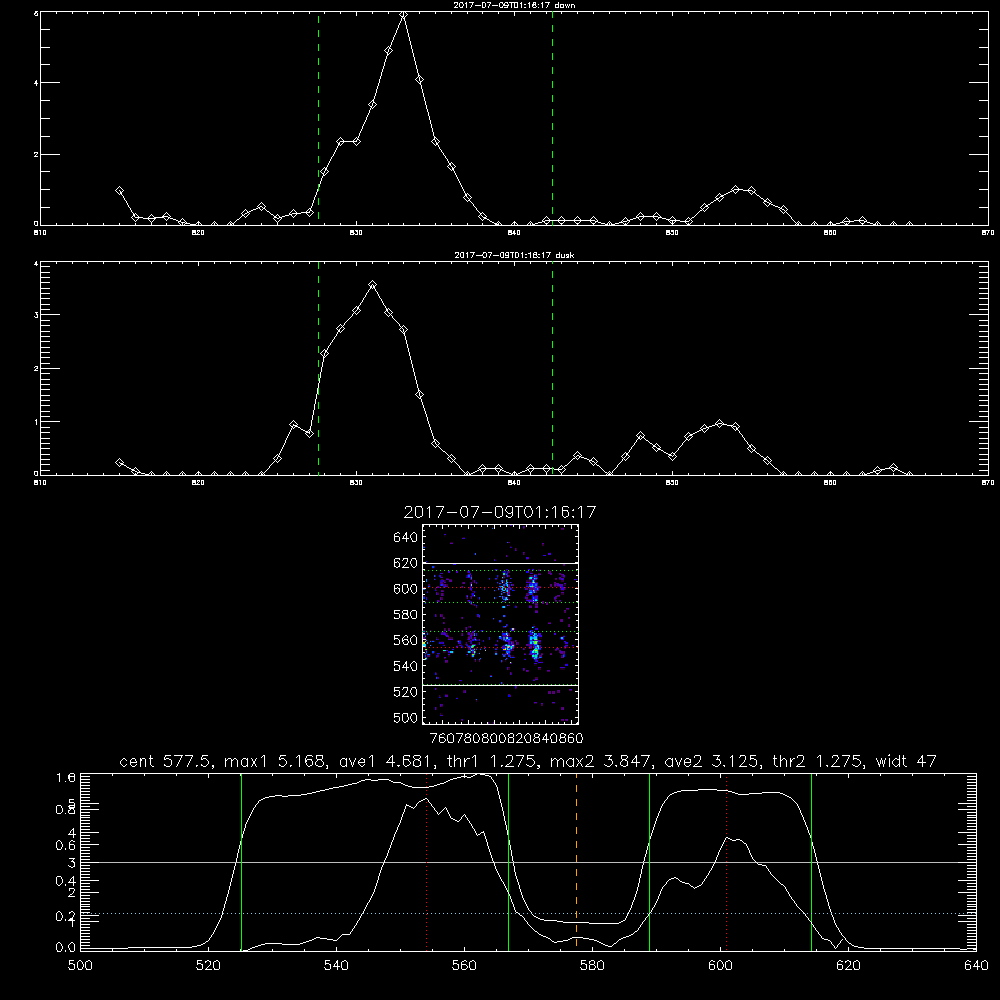This screenshot has height=1000, width=1000.
Task: Click the right green dashed line in dusk plot
Action: pos(552,368)
